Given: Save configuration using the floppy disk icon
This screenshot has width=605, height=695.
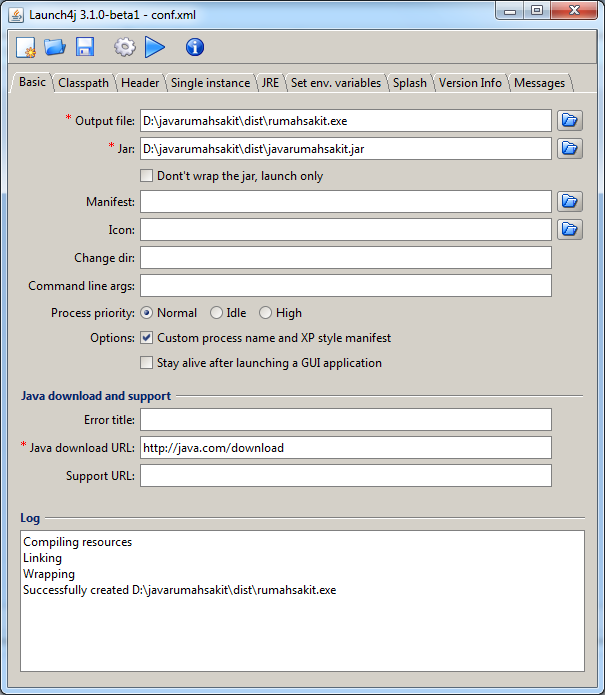Looking at the screenshot, I should pos(85,47).
